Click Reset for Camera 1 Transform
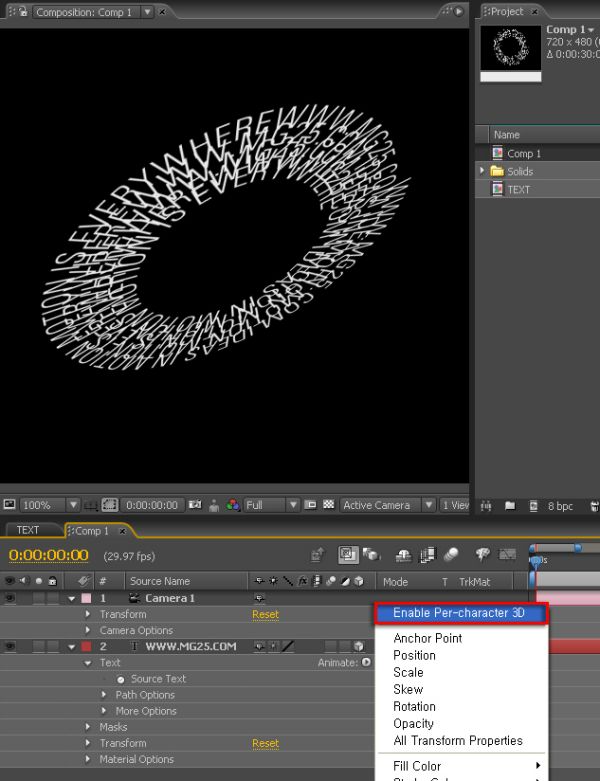 pos(265,615)
